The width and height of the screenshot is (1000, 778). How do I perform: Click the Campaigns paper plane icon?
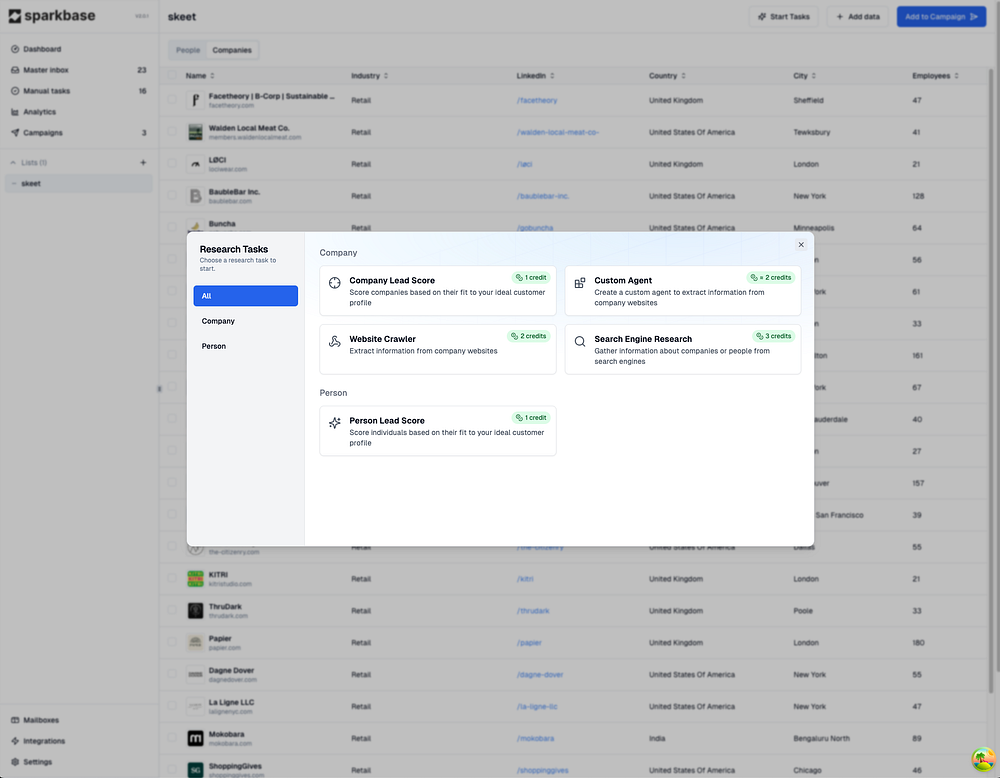point(15,133)
